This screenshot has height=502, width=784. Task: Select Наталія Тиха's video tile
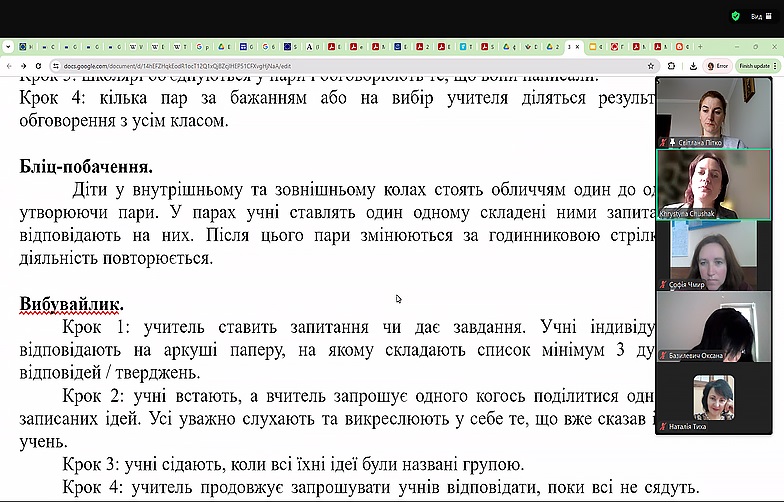click(712, 397)
